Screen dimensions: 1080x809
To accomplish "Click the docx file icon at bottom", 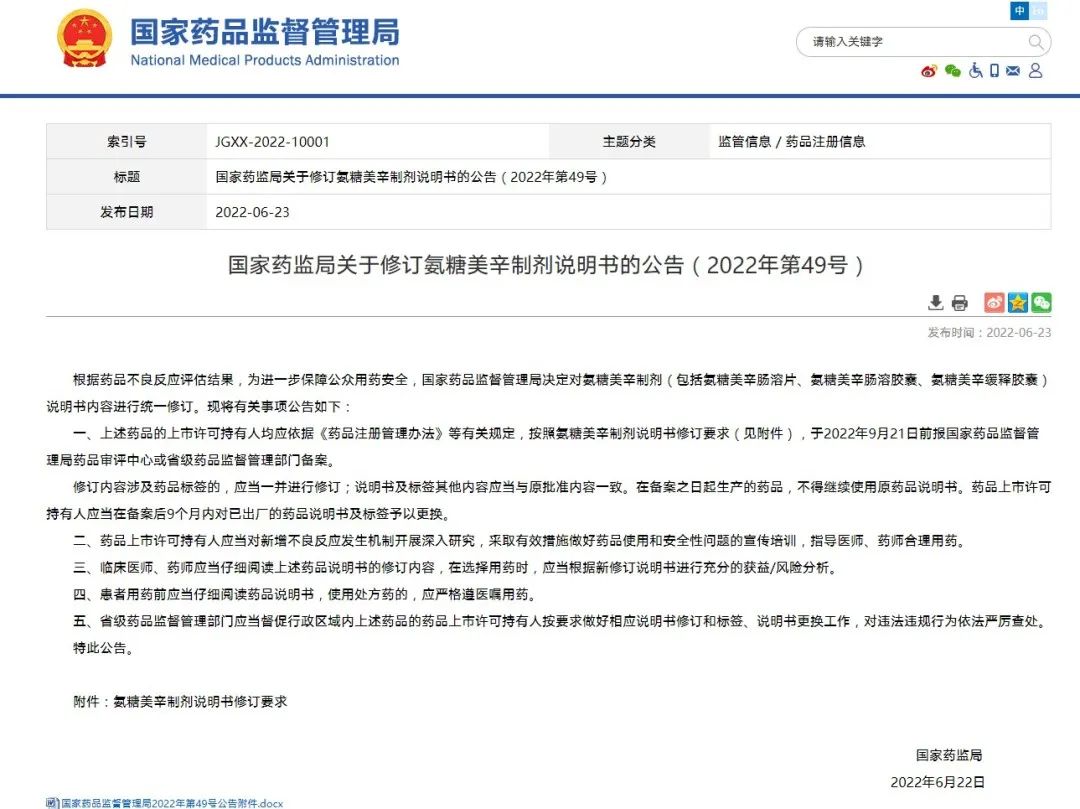I will click(x=52, y=802).
